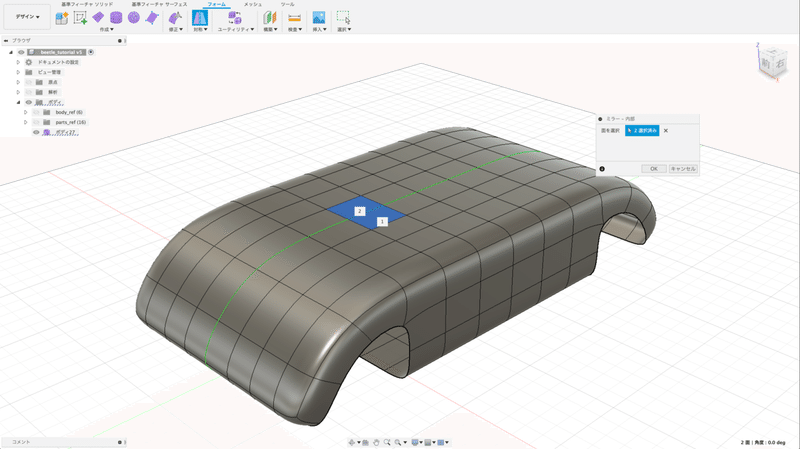Click the Construct plane icon
The height and width of the screenshot is (449, 800).
pos(269,18)
